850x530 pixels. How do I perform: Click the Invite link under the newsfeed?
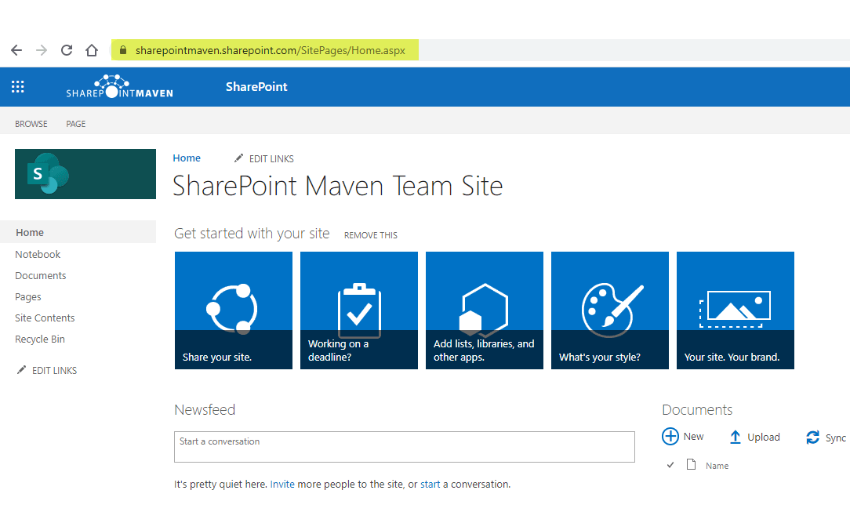pyautogui.click(x=282, y=484)
